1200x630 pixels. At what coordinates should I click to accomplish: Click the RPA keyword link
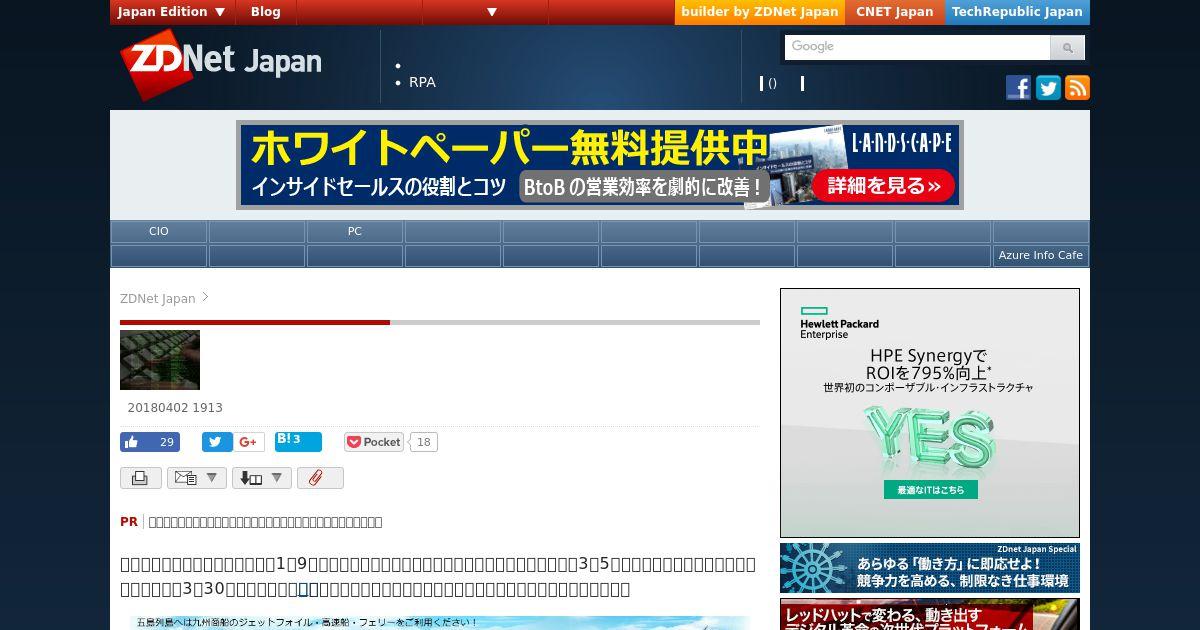pyautogui.click(x=422, y=82)
